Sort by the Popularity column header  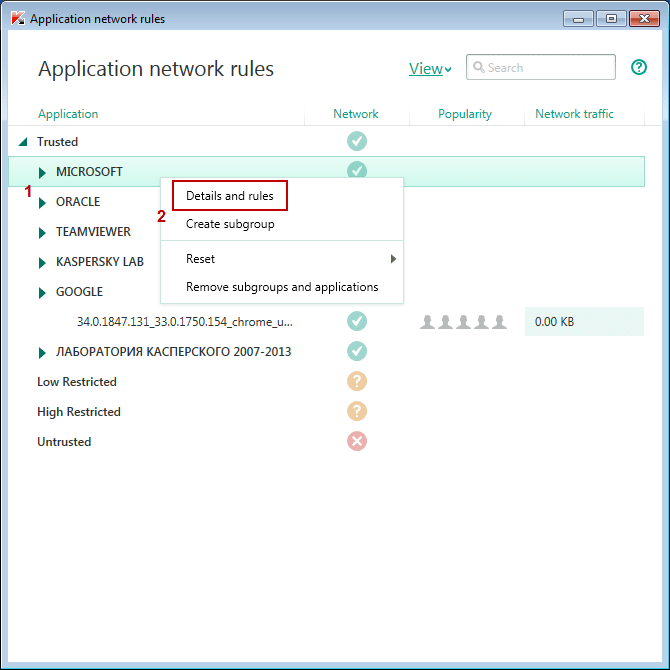pos(465,114)
